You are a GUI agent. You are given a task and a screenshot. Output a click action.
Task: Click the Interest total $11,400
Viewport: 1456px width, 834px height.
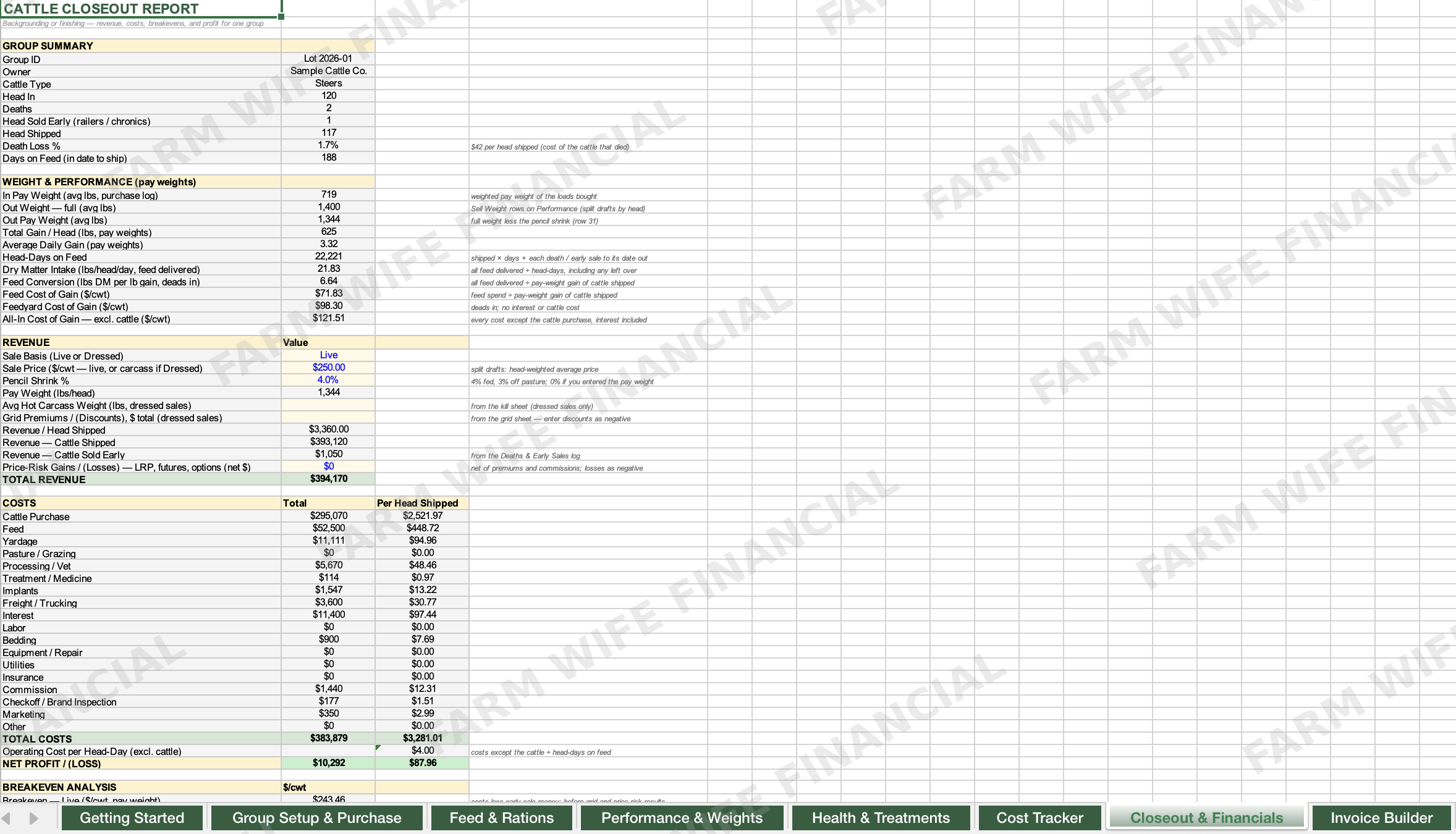point(328,615)
